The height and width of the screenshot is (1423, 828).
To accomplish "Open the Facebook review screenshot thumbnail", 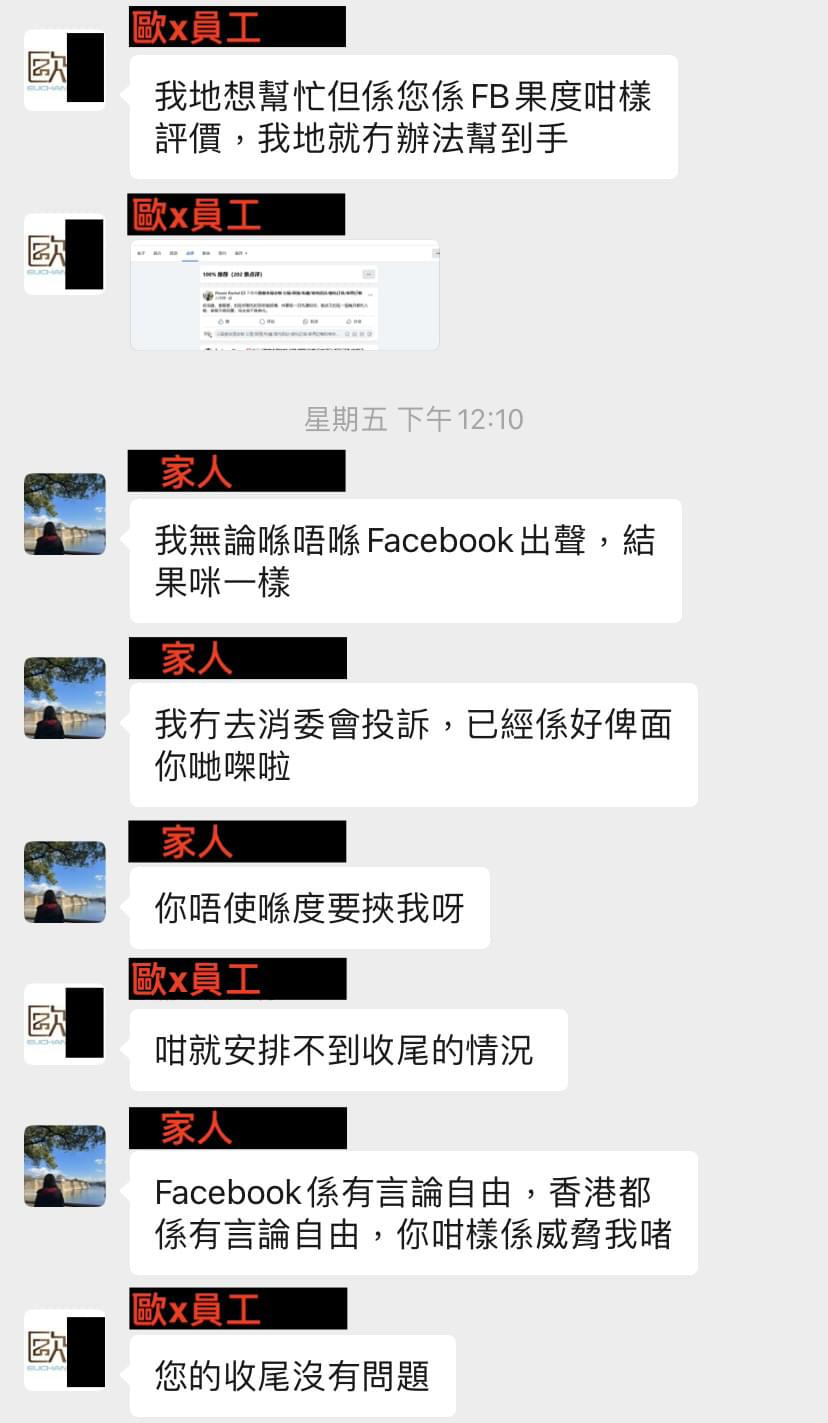I will click(x=285, y=295).
